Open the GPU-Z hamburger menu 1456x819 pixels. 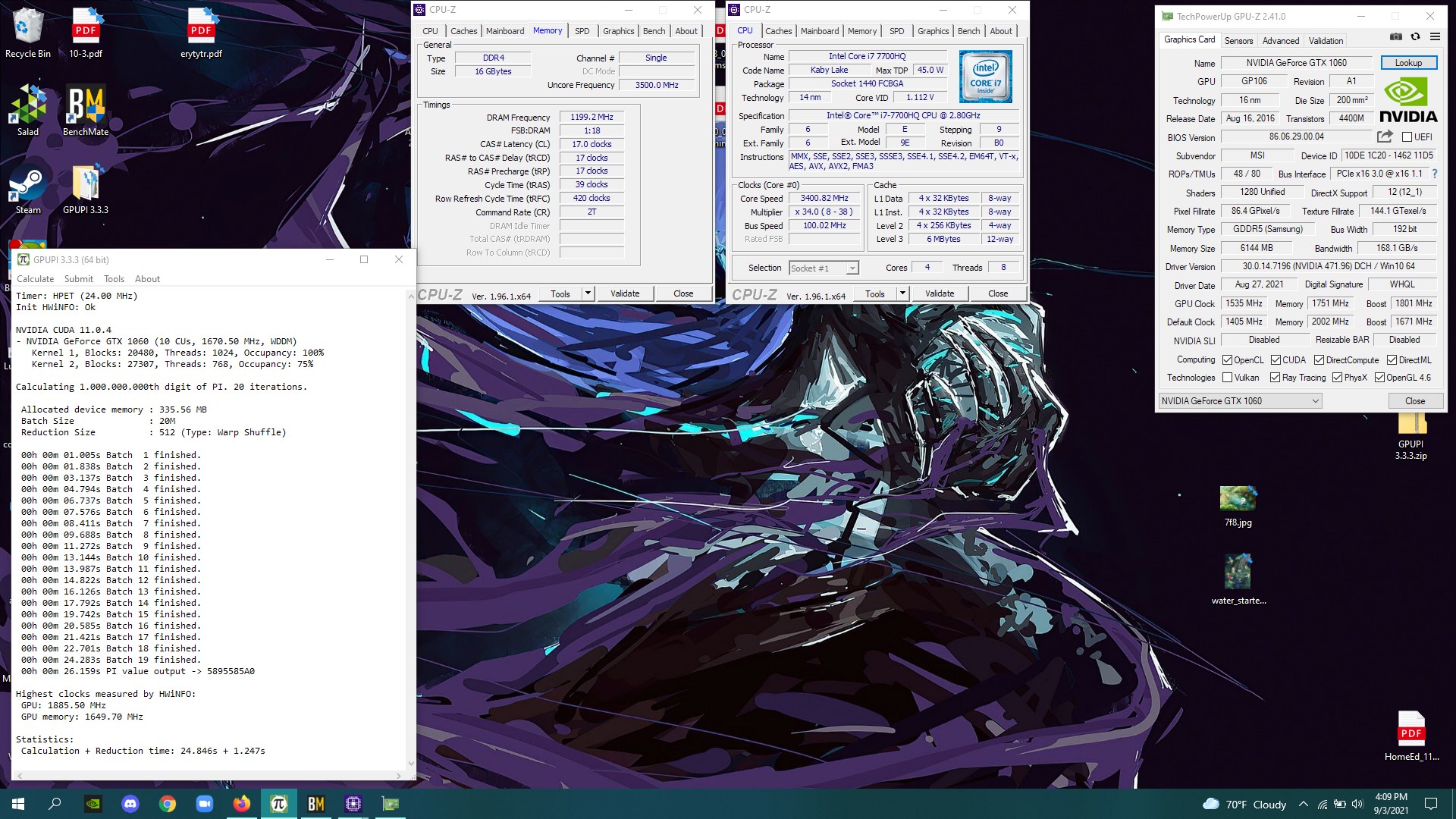point(1435,36)
